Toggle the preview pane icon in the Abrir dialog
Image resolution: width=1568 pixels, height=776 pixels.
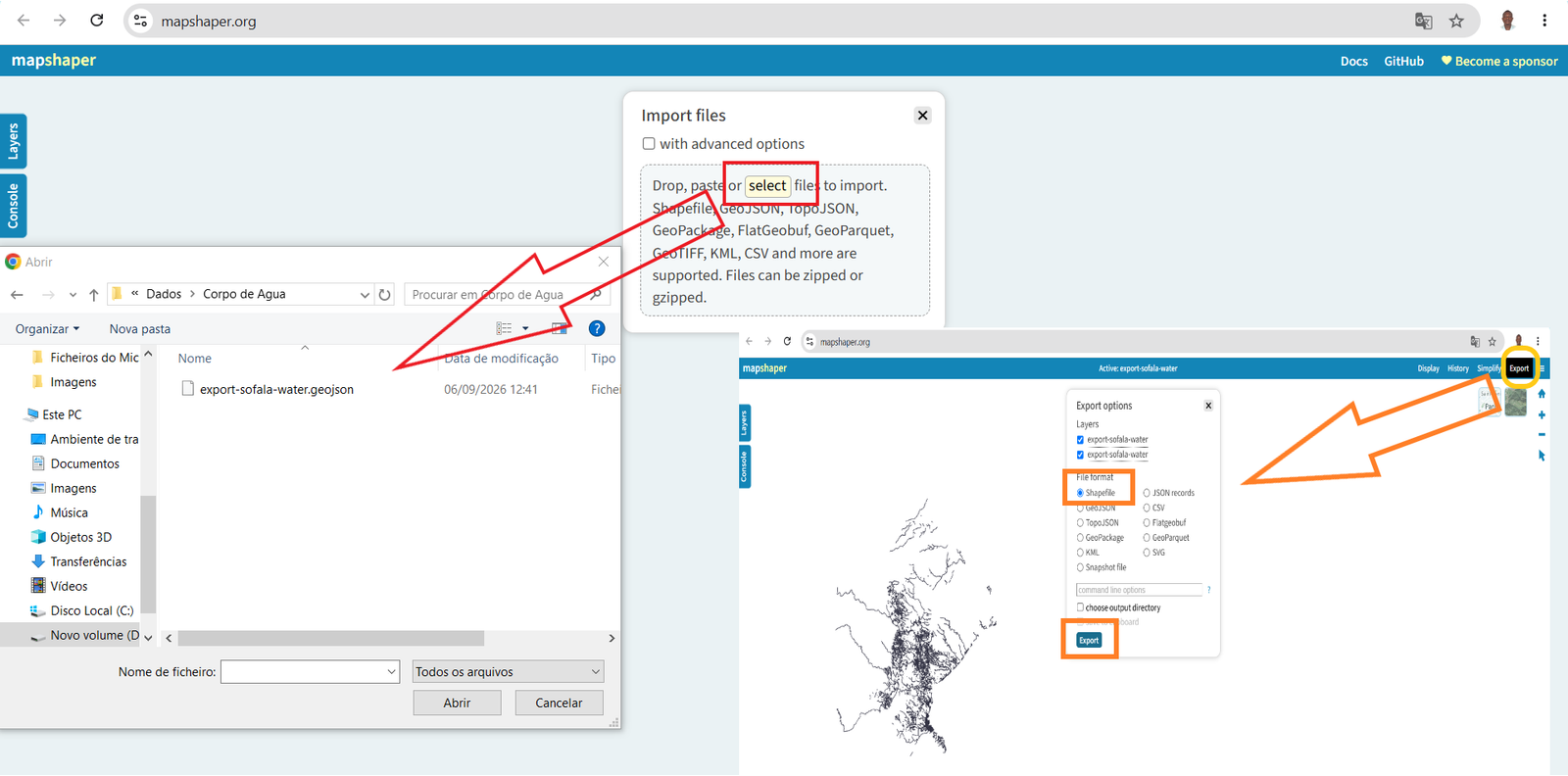coord(559,328)
